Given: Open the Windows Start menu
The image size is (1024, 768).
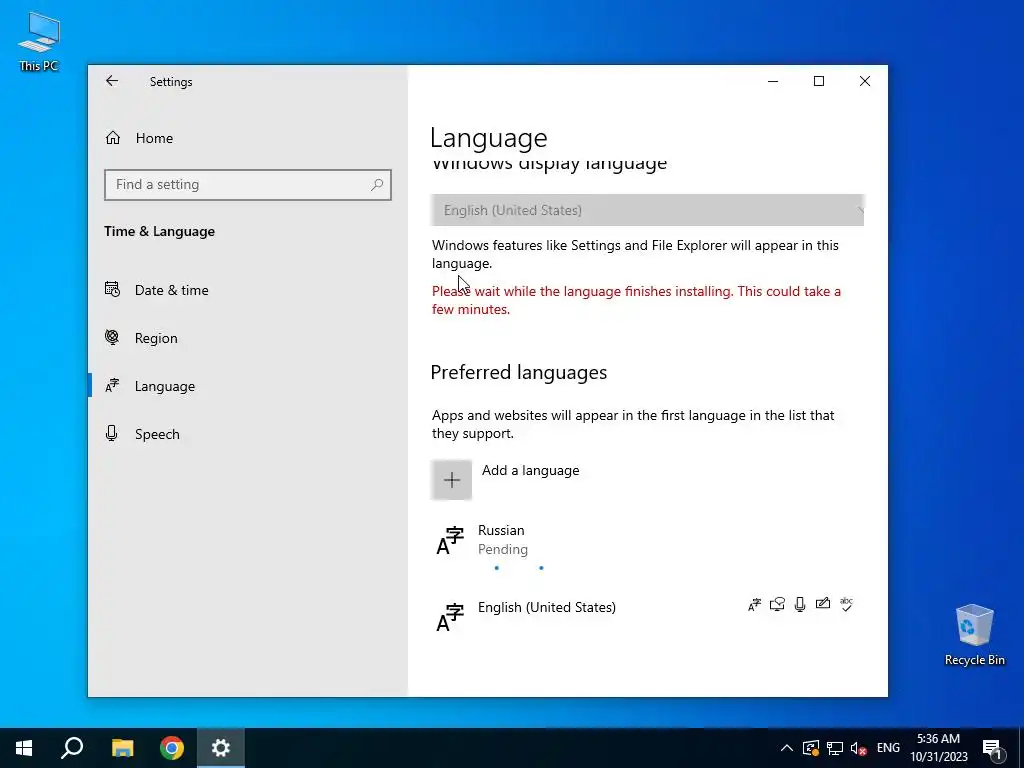Looking at the screenshot, I should 24,748.
